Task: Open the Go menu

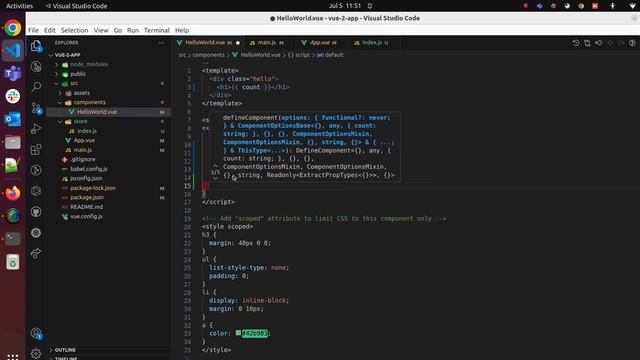Action: (118, 30)
